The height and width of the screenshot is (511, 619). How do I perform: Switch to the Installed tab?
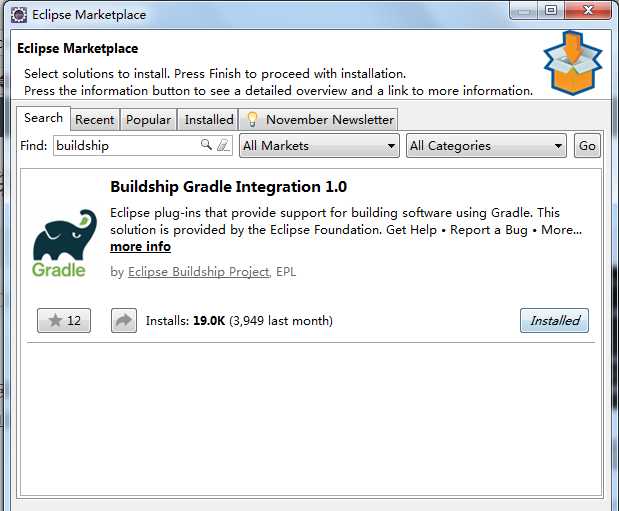coord(209,120)
